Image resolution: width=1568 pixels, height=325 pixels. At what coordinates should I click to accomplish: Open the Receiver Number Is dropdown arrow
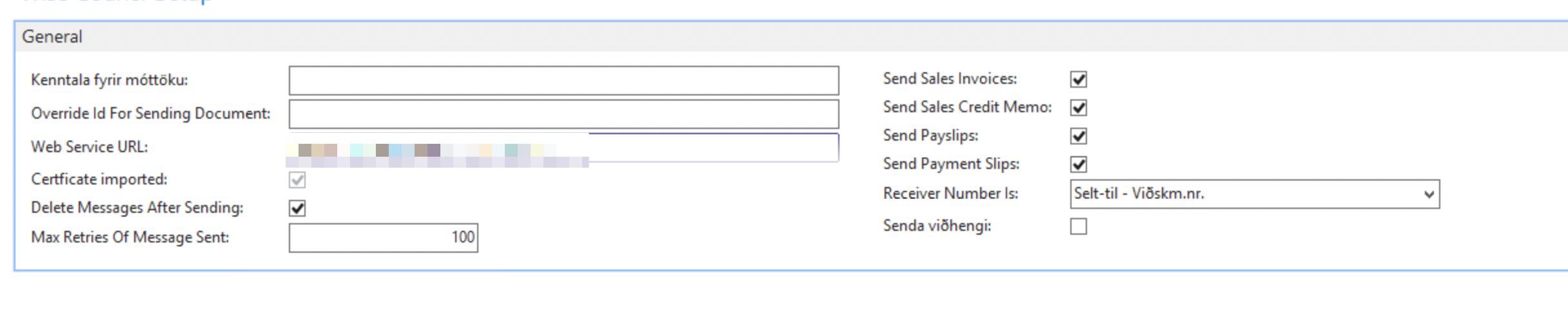tap(1429, 194)
